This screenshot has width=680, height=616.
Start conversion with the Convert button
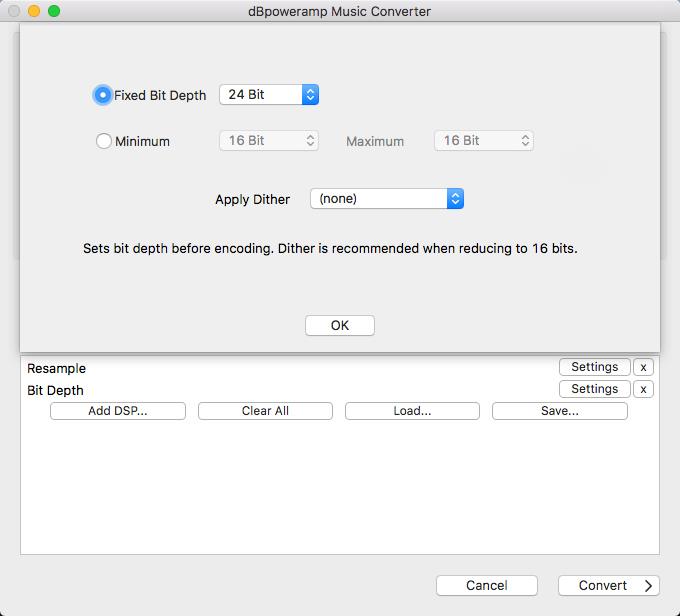(x=609, y=586)
